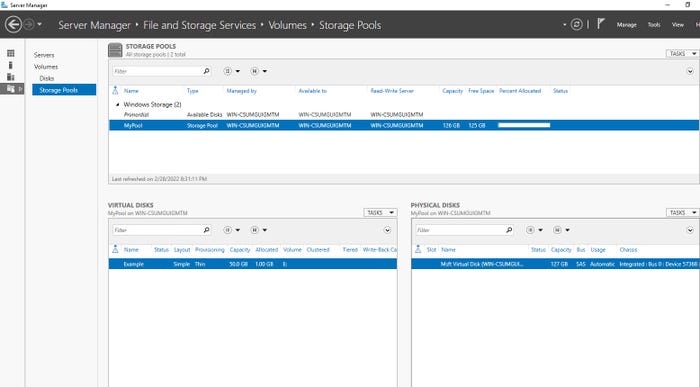
Task: Open Storage Pools TASKS dropdown
Action: pos(682,54)
